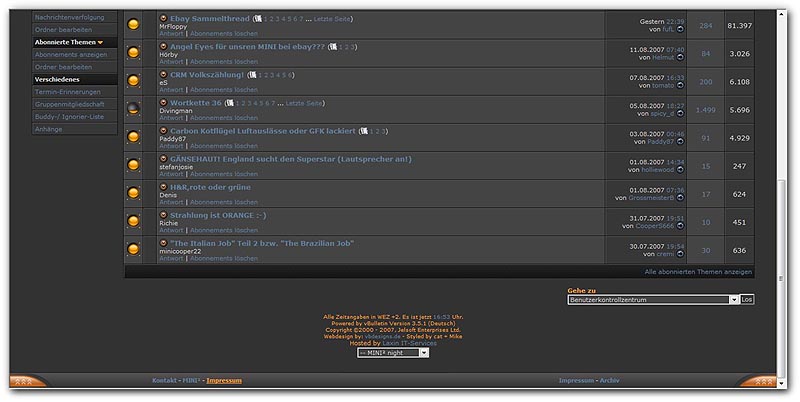Click Alle abonnierten Themen anzeigen

(698, 272)
